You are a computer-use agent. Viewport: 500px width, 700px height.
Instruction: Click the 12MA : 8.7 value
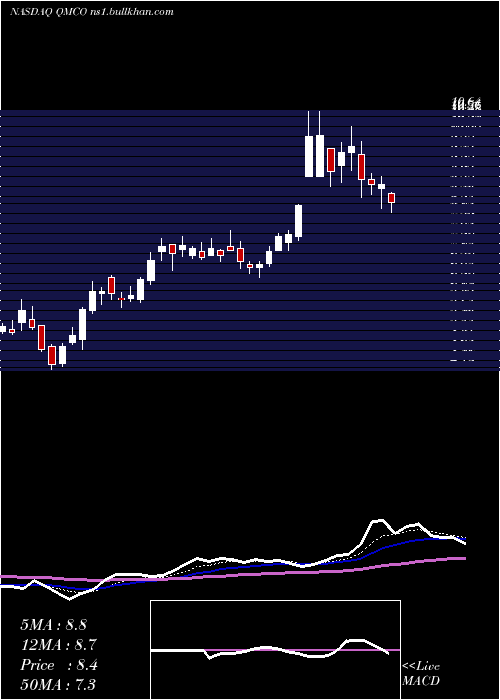58,645
